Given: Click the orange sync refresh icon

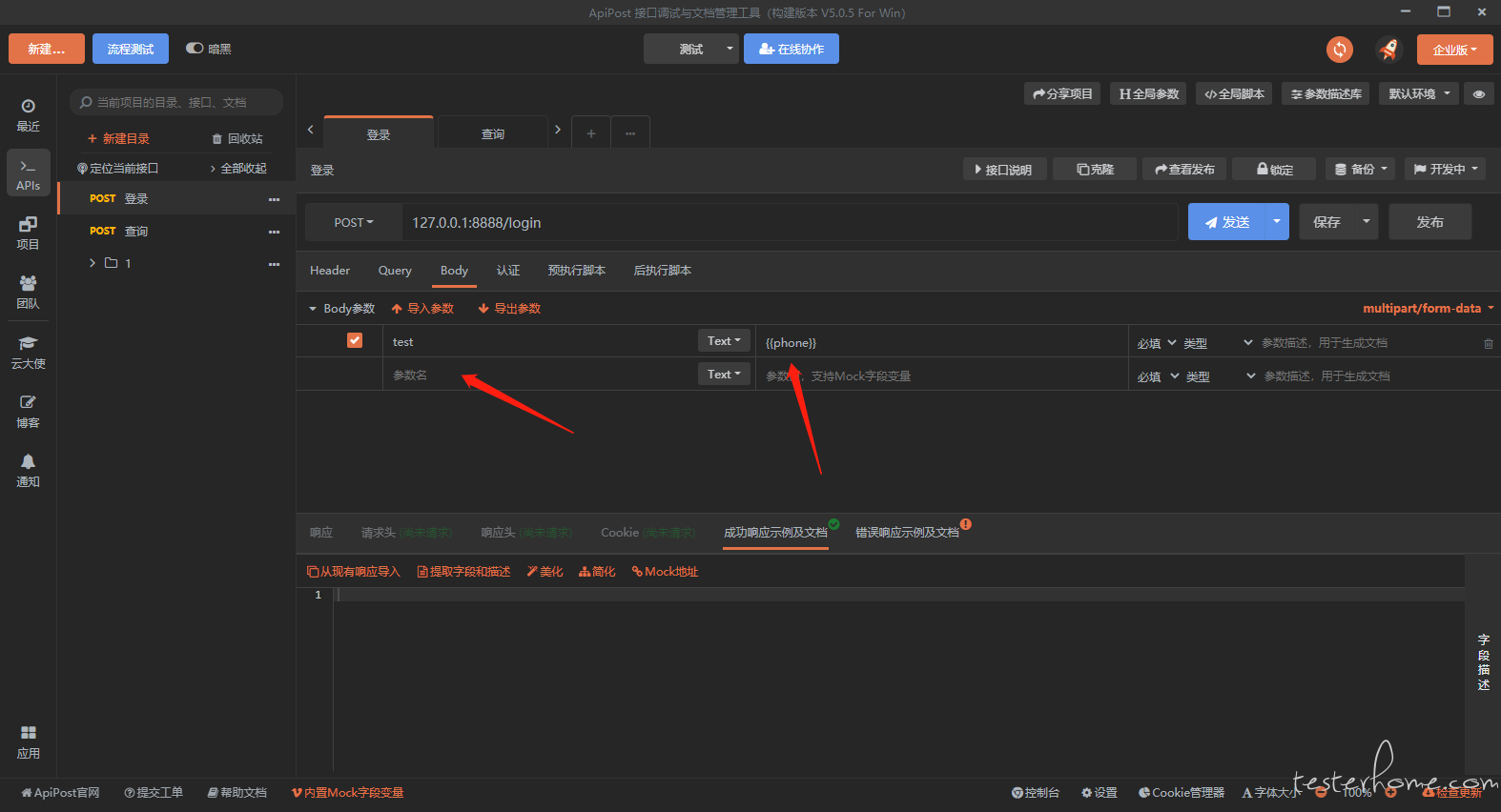Looking at the screenshot, I should [1340, 49].
